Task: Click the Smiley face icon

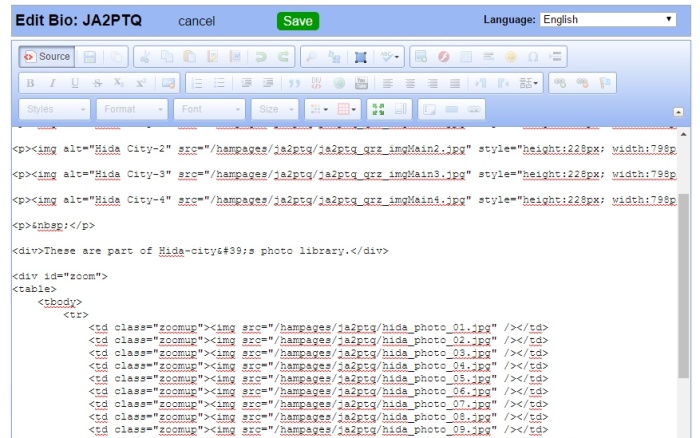Action: pyautogui.click(x=511, y=57)
